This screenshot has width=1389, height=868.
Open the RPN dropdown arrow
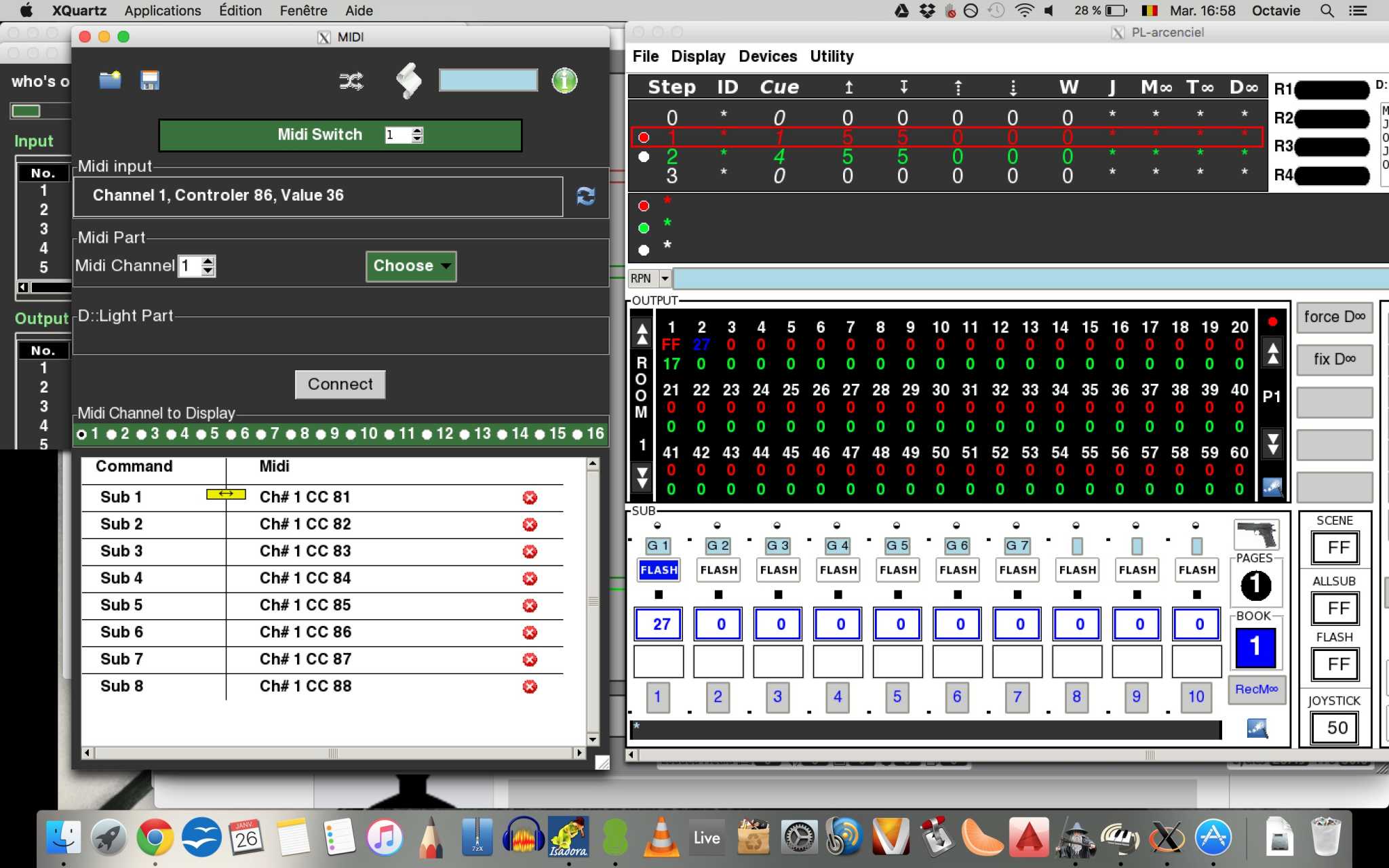pyautogui.click(x=665, y=278)
